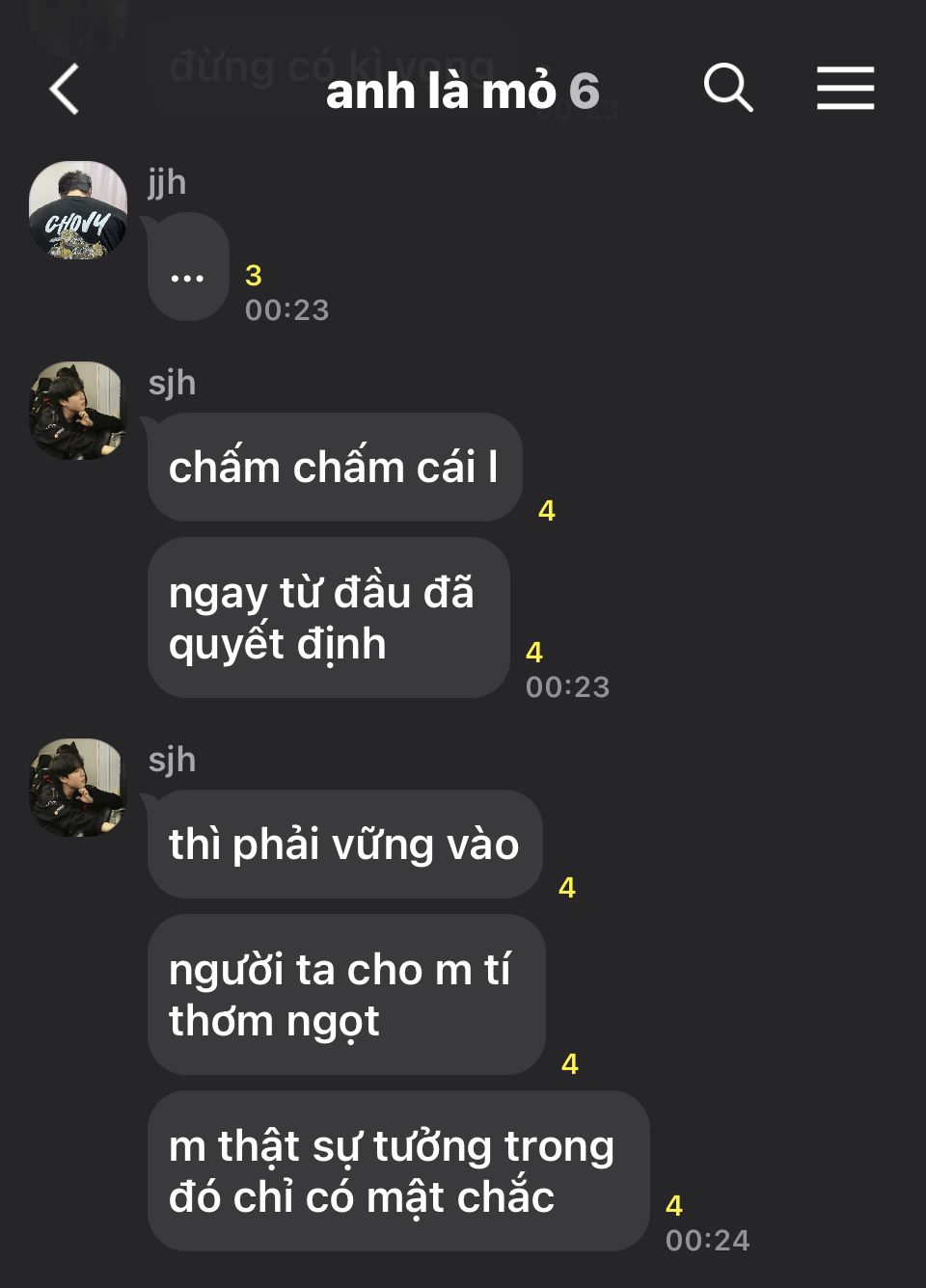This screenshot has height=1288, width=926.
Task: Tap unread count '3' beside '...' bubble
Action: coord(254,276)
